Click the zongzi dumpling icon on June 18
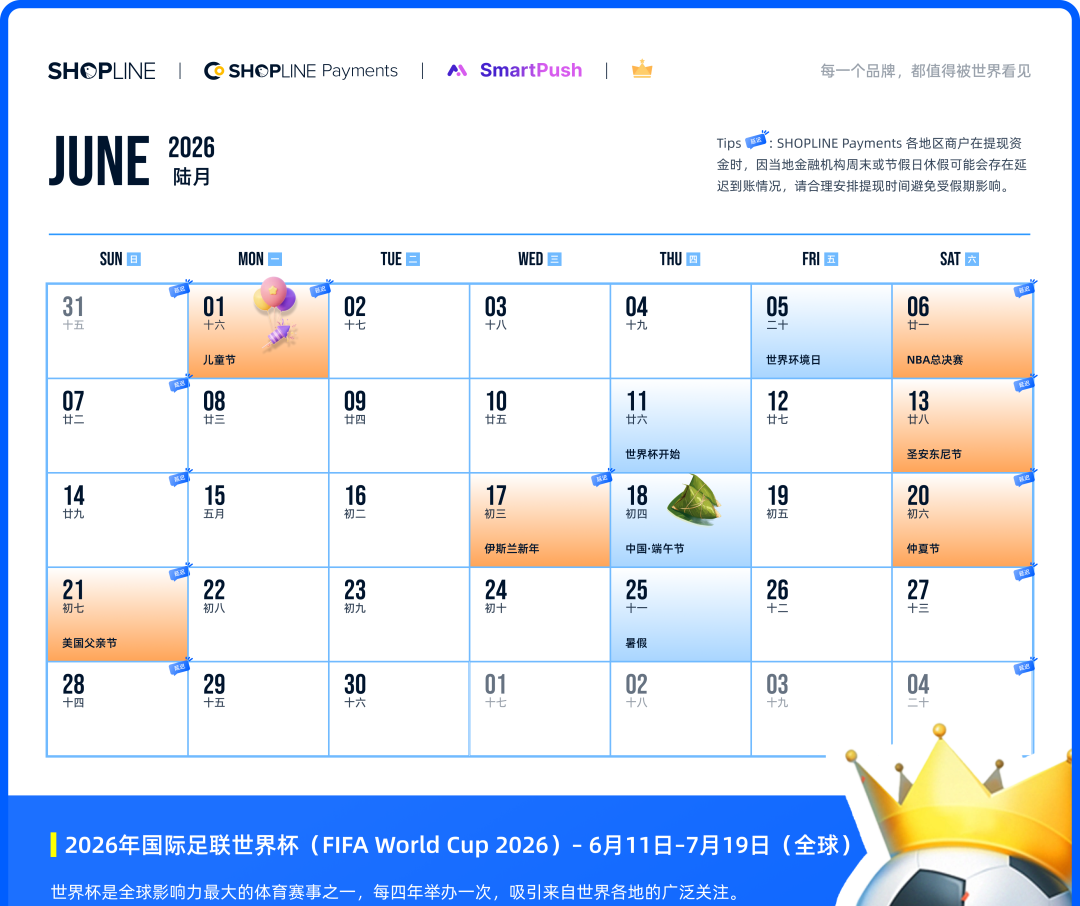This screenshot has height=906, width=1080. pyautogui.click(x=693, y=499)
